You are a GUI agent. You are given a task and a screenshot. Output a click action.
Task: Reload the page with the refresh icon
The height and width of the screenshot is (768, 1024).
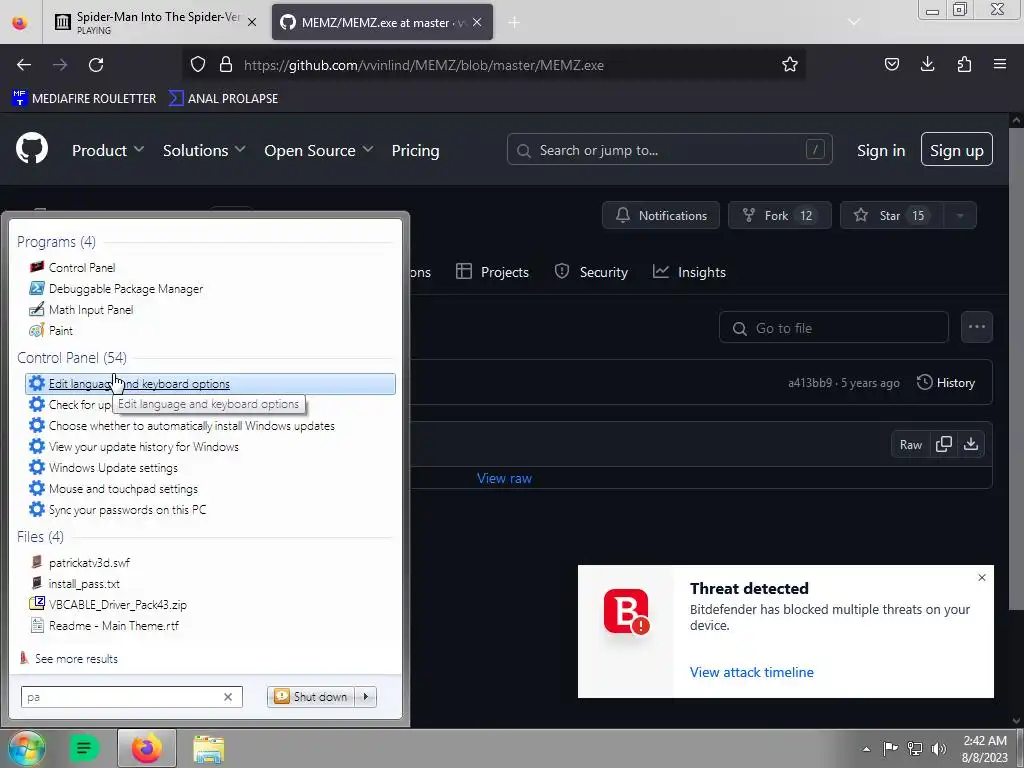click(96, 65)
